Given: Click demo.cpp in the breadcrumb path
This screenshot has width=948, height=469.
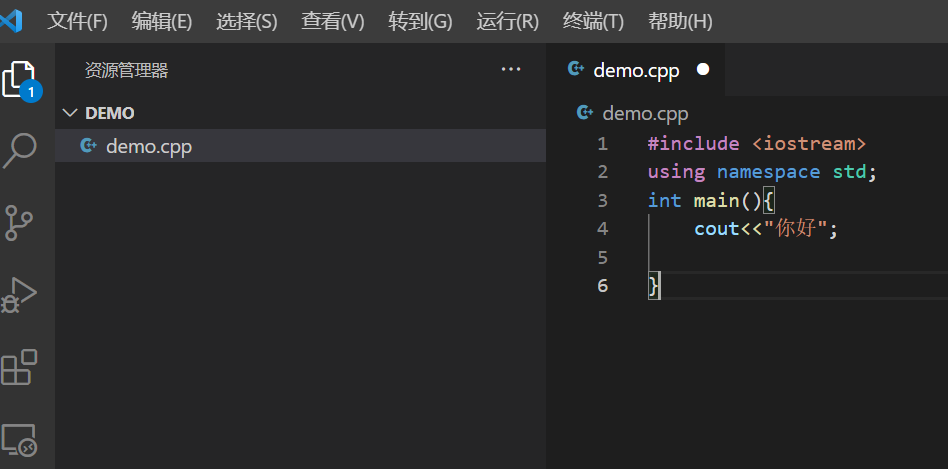Looking at the screenshot, I should pos(645,114).
